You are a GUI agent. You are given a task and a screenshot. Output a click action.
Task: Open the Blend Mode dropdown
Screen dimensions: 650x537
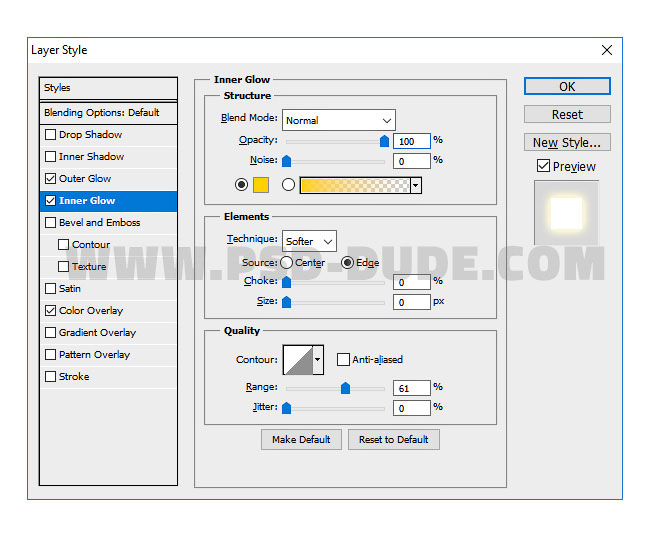coord(338,120)
